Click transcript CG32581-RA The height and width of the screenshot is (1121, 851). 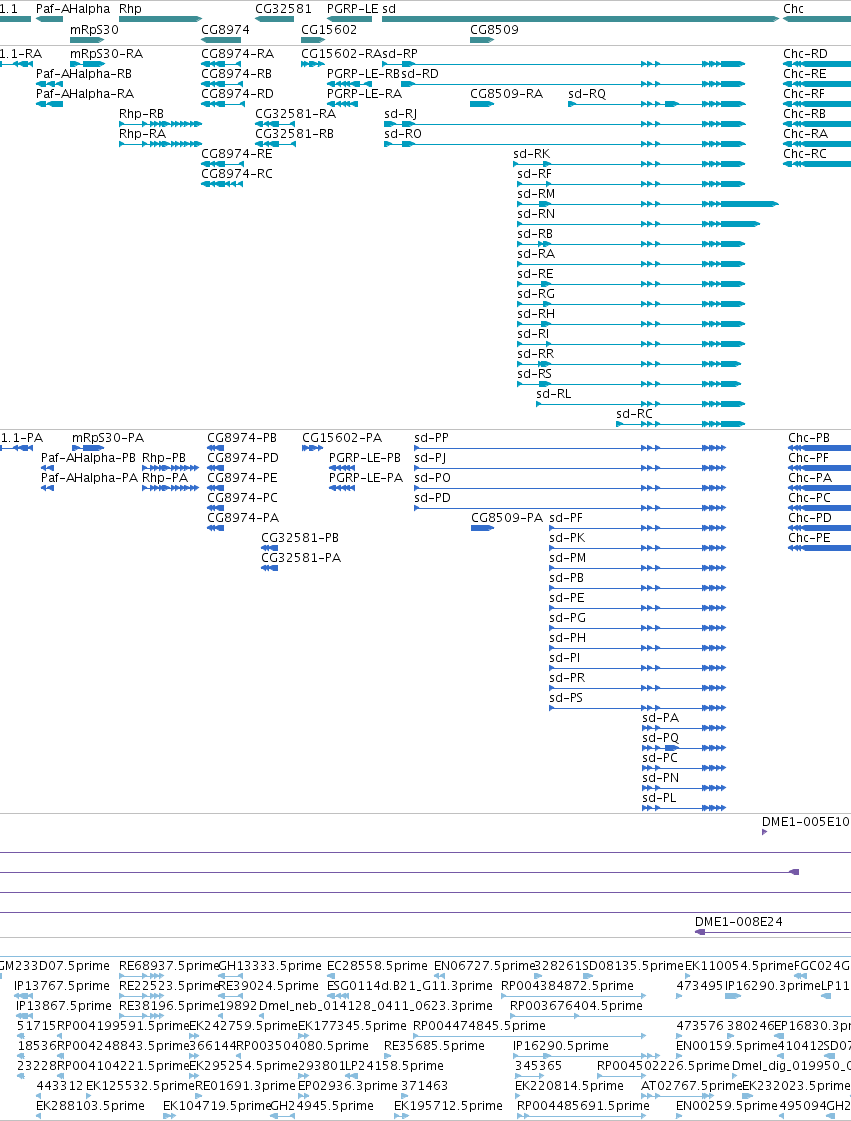click(x=295, y=114)
